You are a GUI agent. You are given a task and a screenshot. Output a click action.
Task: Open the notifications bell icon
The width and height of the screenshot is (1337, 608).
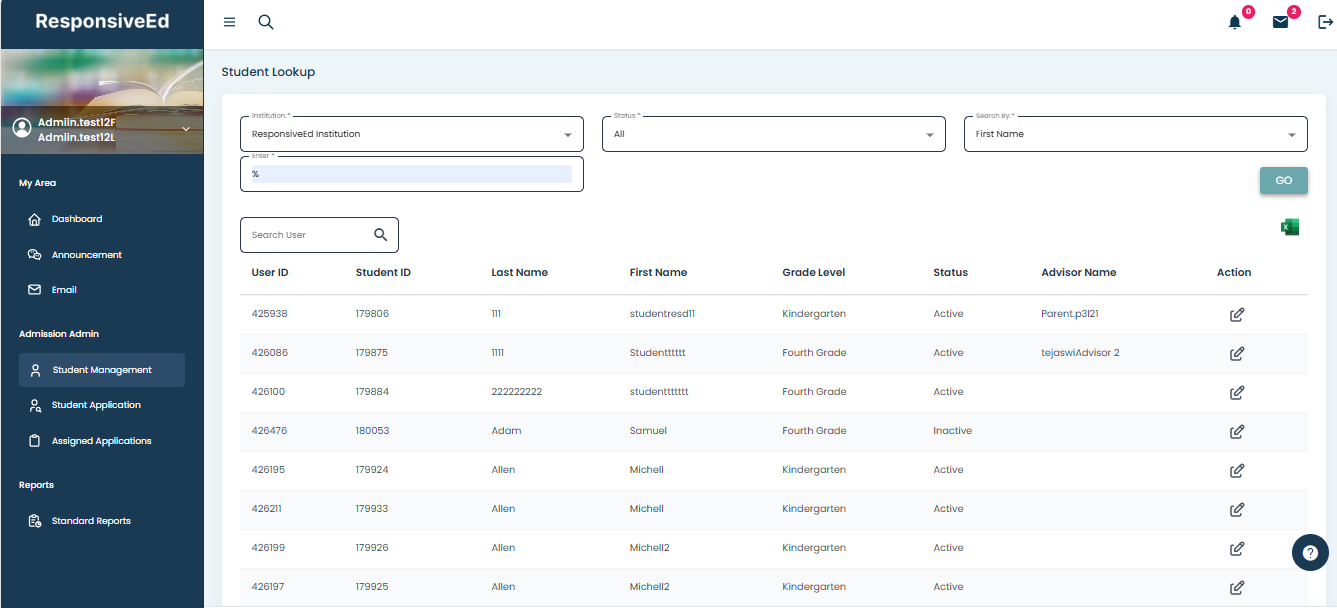click(x=1235, y=22)
